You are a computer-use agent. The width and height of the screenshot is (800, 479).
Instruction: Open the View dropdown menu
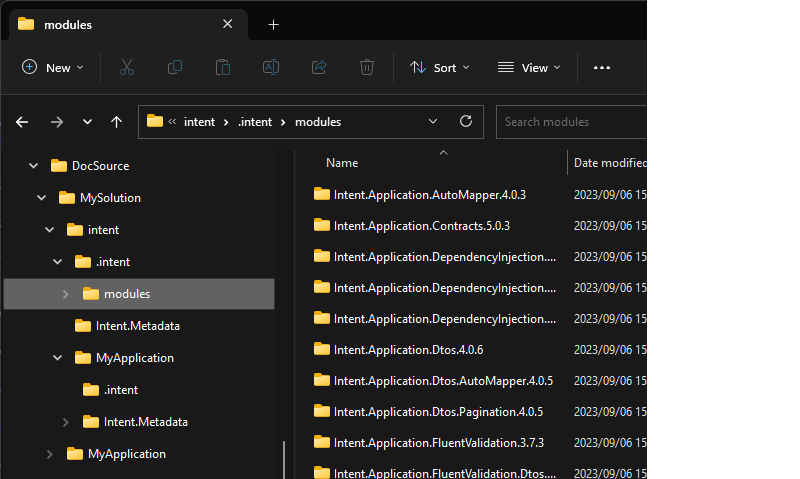[529, 67]
